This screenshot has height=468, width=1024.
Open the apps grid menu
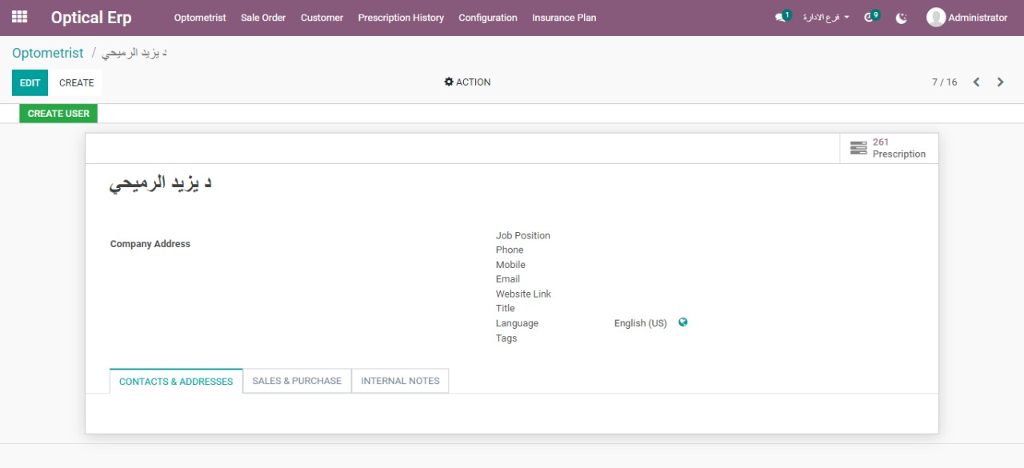[20, 17]
